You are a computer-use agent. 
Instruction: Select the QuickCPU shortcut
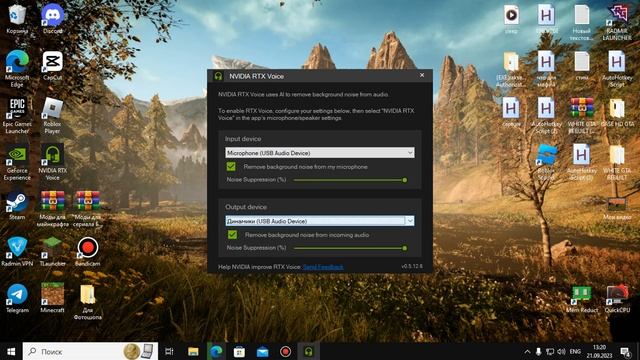point(617,299)
